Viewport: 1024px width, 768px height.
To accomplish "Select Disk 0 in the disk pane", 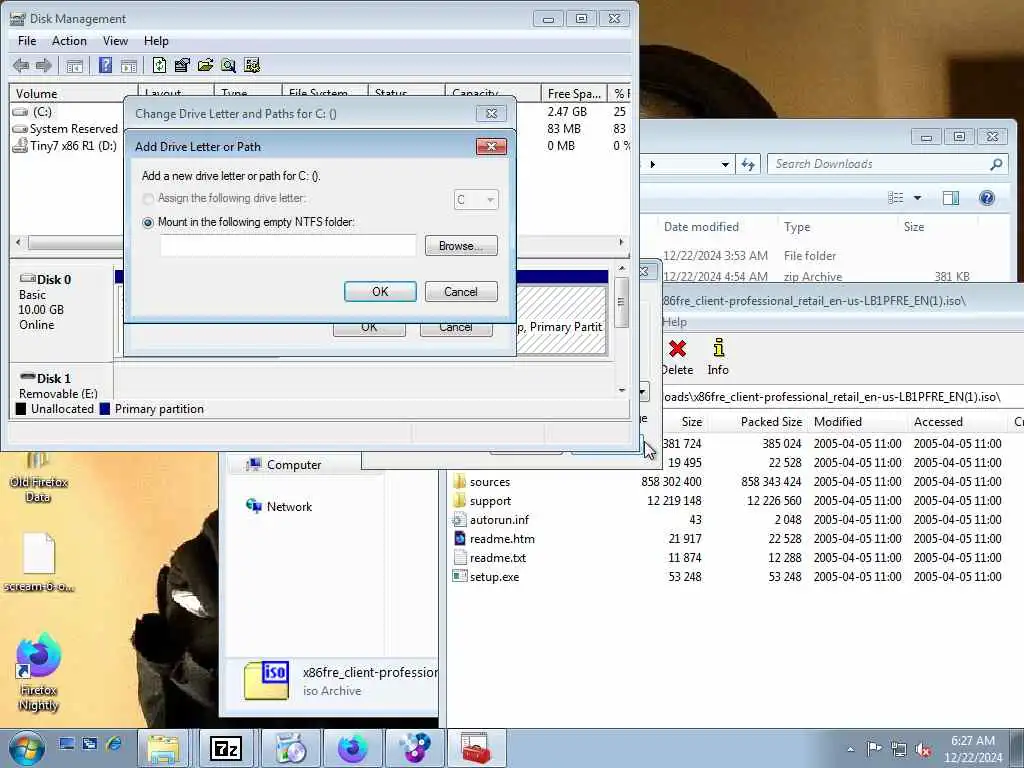I will pyautogui.click(x=61, y=310).
